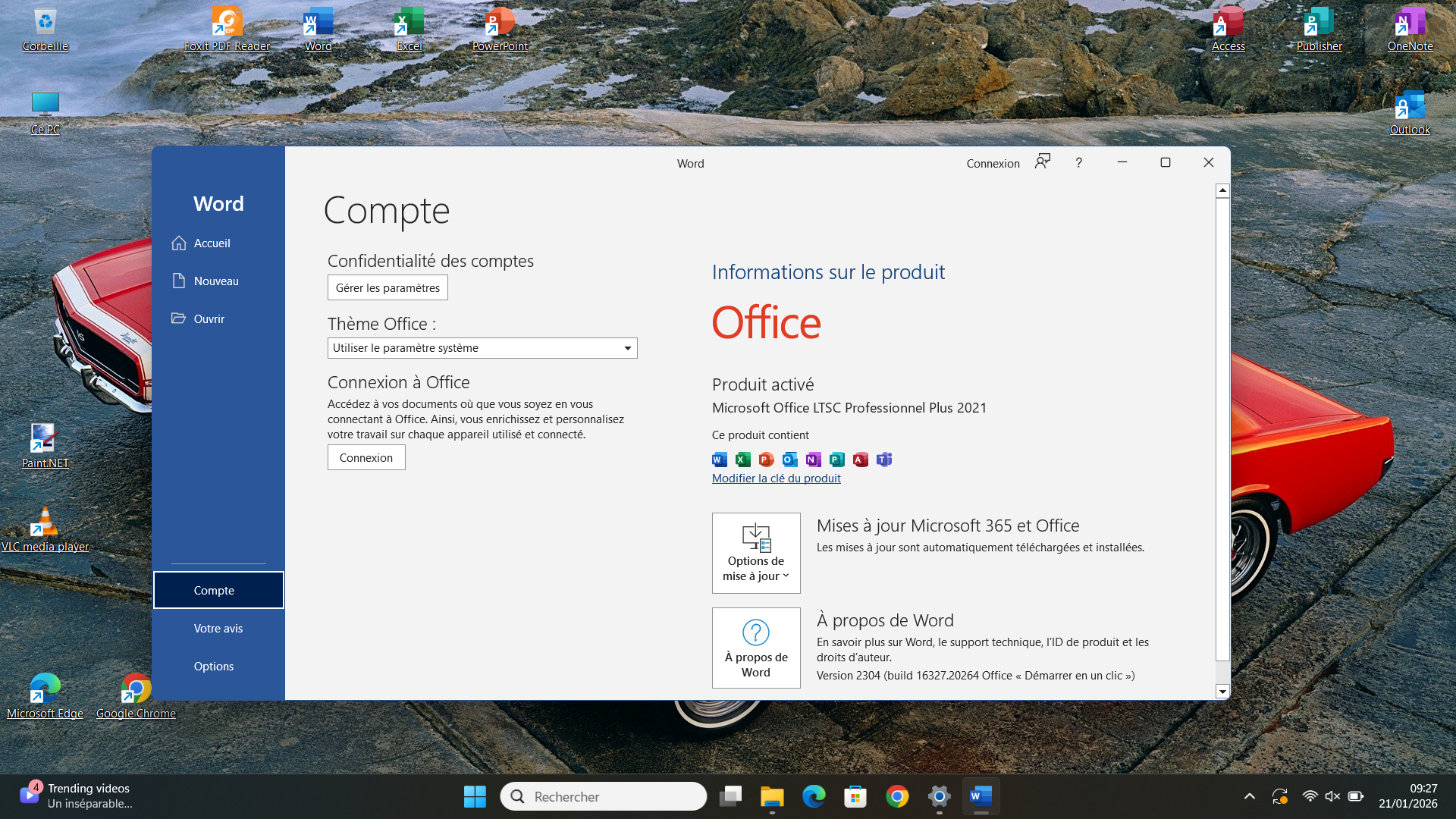
Task: Open File Explorer from the taskbar
Action: click(772, 796)
